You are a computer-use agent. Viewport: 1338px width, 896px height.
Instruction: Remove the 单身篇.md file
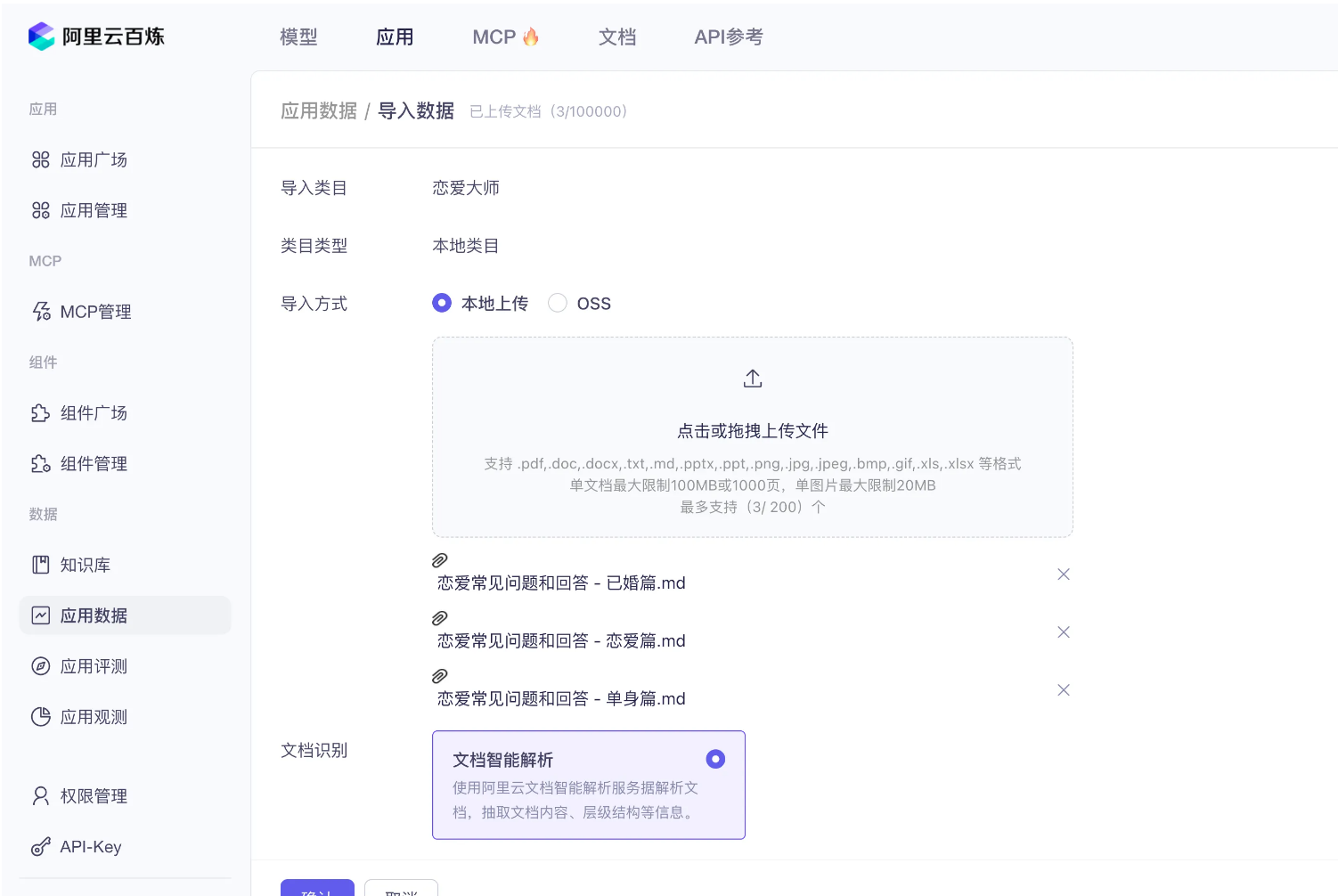coord(1063,690)
